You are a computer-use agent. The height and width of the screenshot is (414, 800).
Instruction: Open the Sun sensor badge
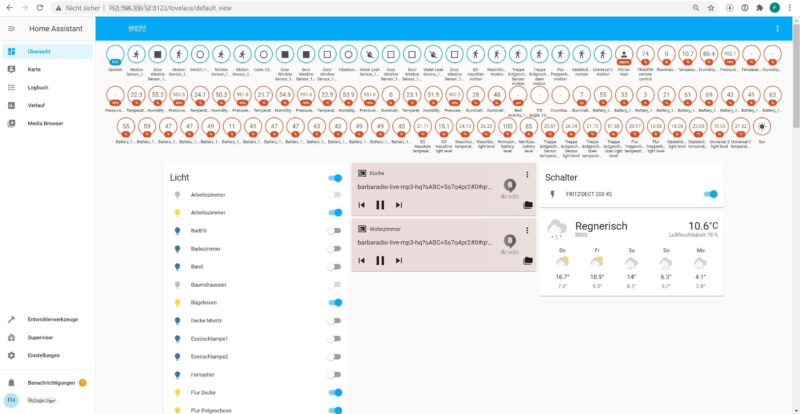click(762, 126)
